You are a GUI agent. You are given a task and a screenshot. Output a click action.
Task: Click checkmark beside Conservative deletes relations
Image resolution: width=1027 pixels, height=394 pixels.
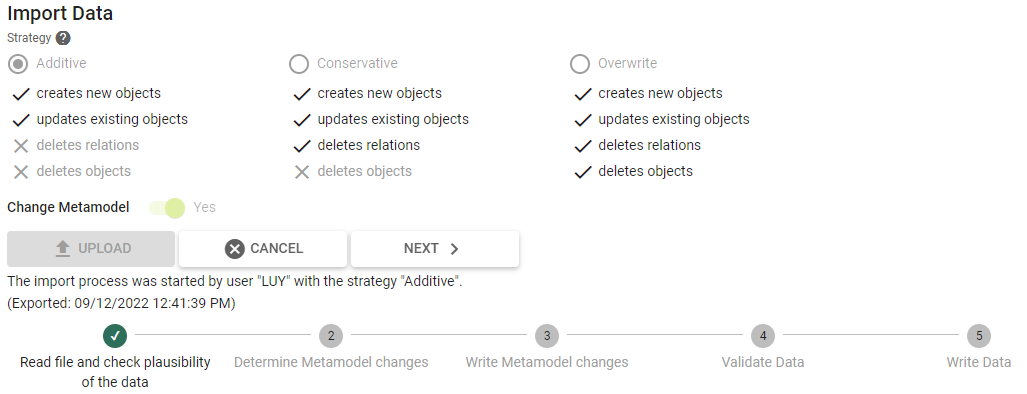pos(301,146)
